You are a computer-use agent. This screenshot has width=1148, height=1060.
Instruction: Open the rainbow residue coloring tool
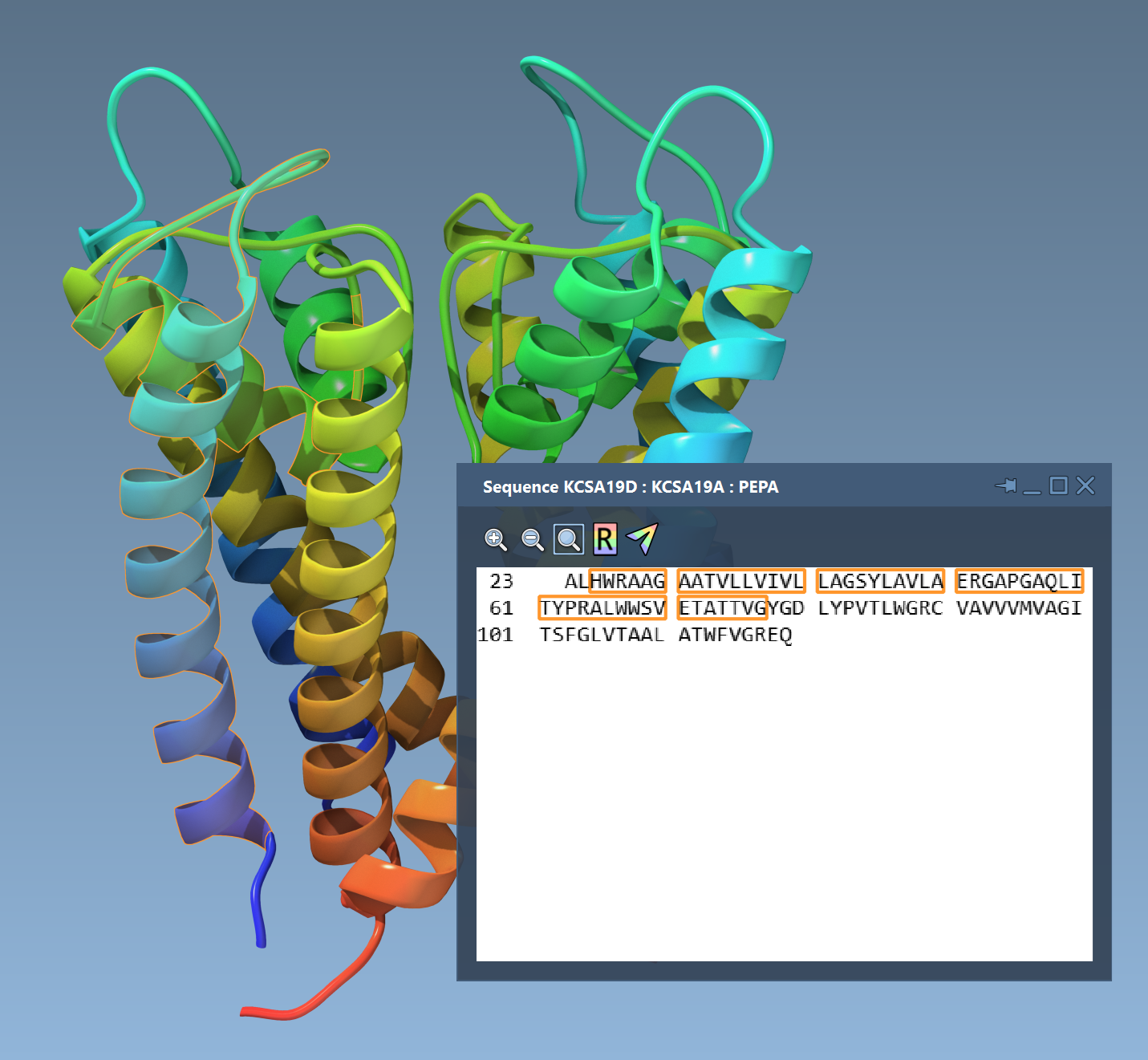point(604,540)
